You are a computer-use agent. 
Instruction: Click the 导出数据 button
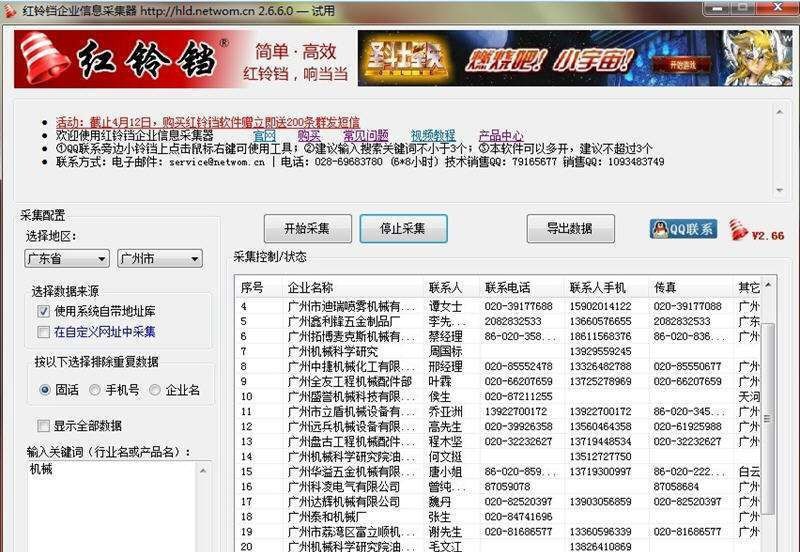coord(570,229)
